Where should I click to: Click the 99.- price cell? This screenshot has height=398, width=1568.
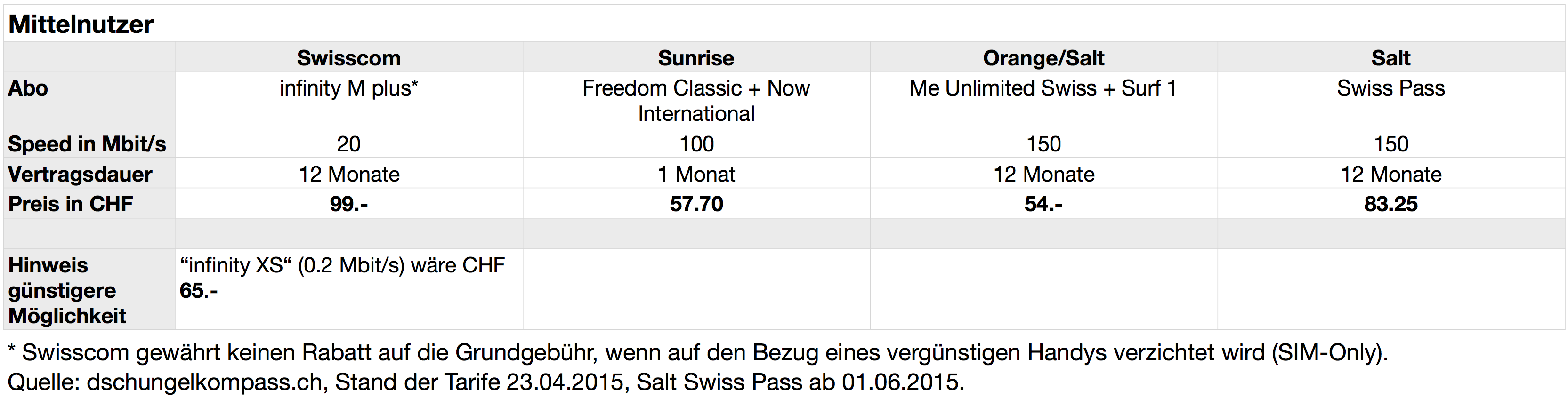pyautogui.click(x=349, y=204)
